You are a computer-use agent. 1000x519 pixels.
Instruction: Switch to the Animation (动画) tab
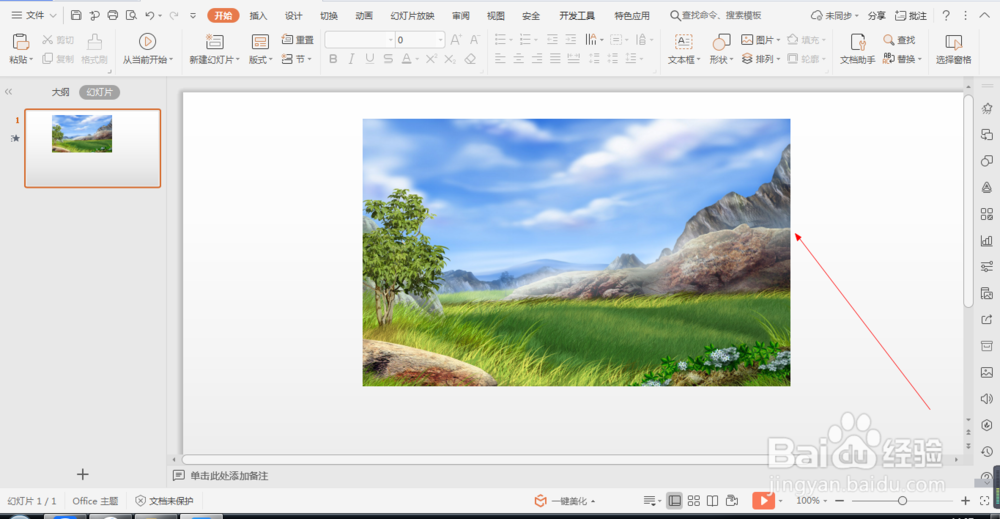364,16
